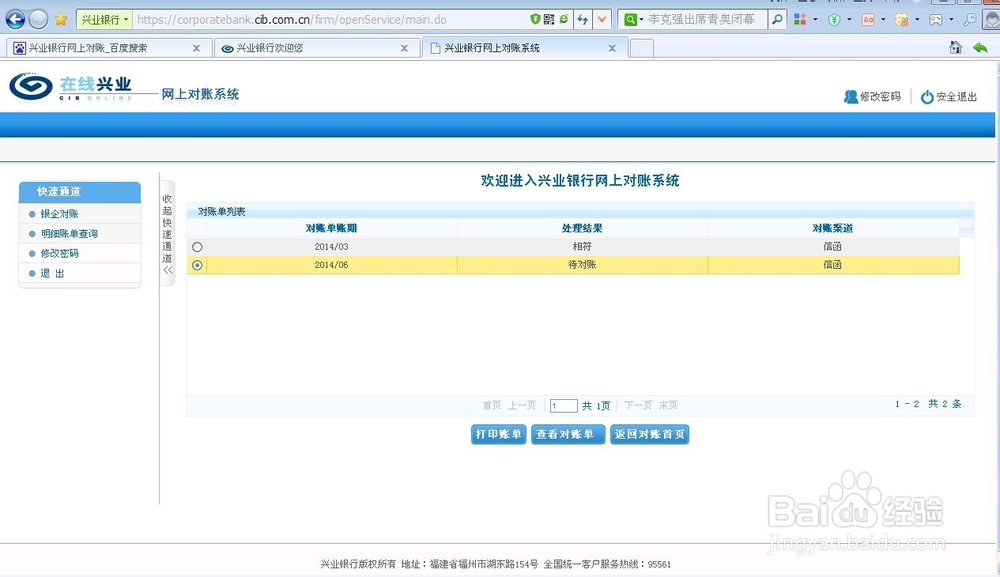
Task: Click the zoom magnifier icon at toolbar end
Action: 969,20
